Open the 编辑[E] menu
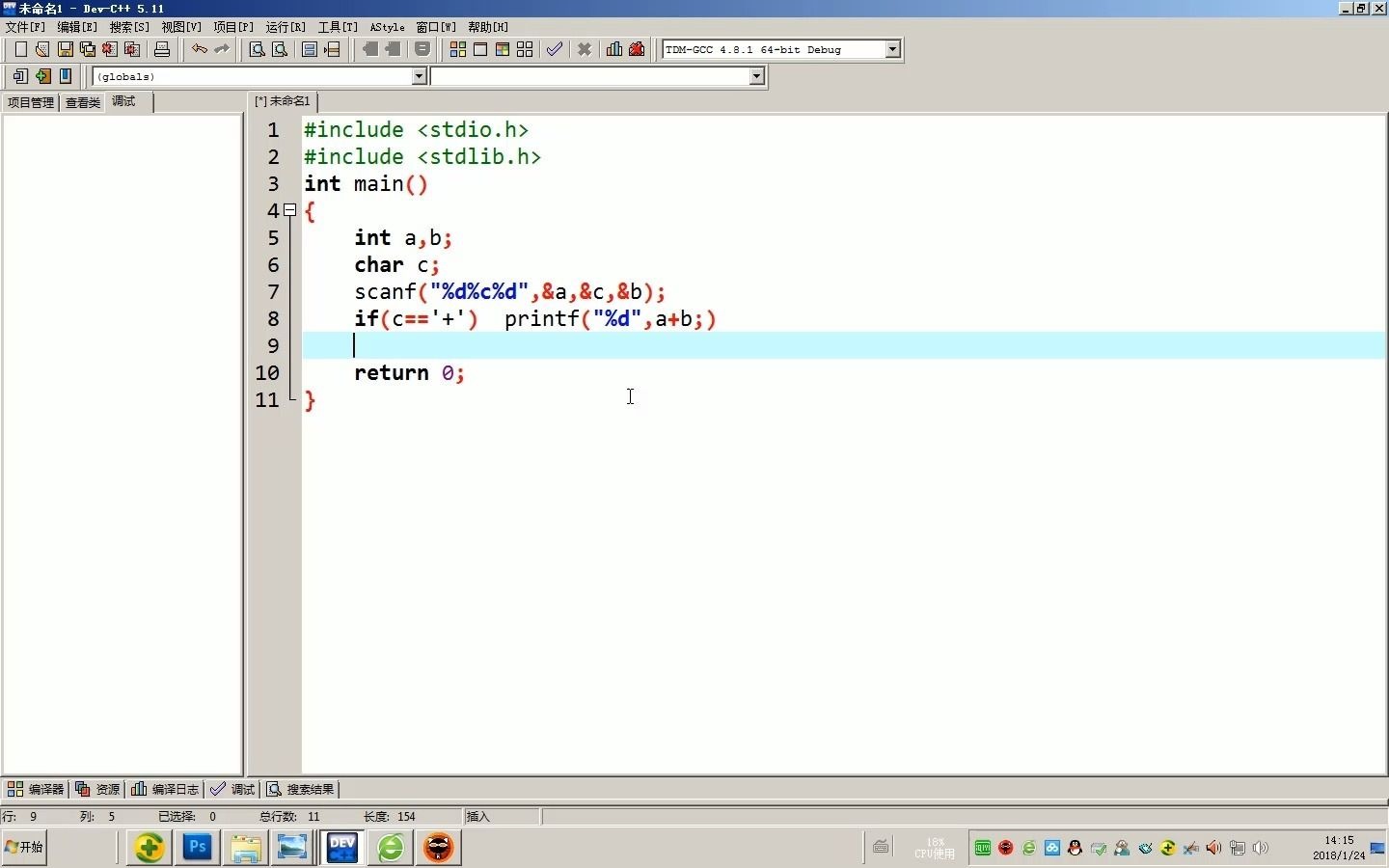 tap(77, 27)
